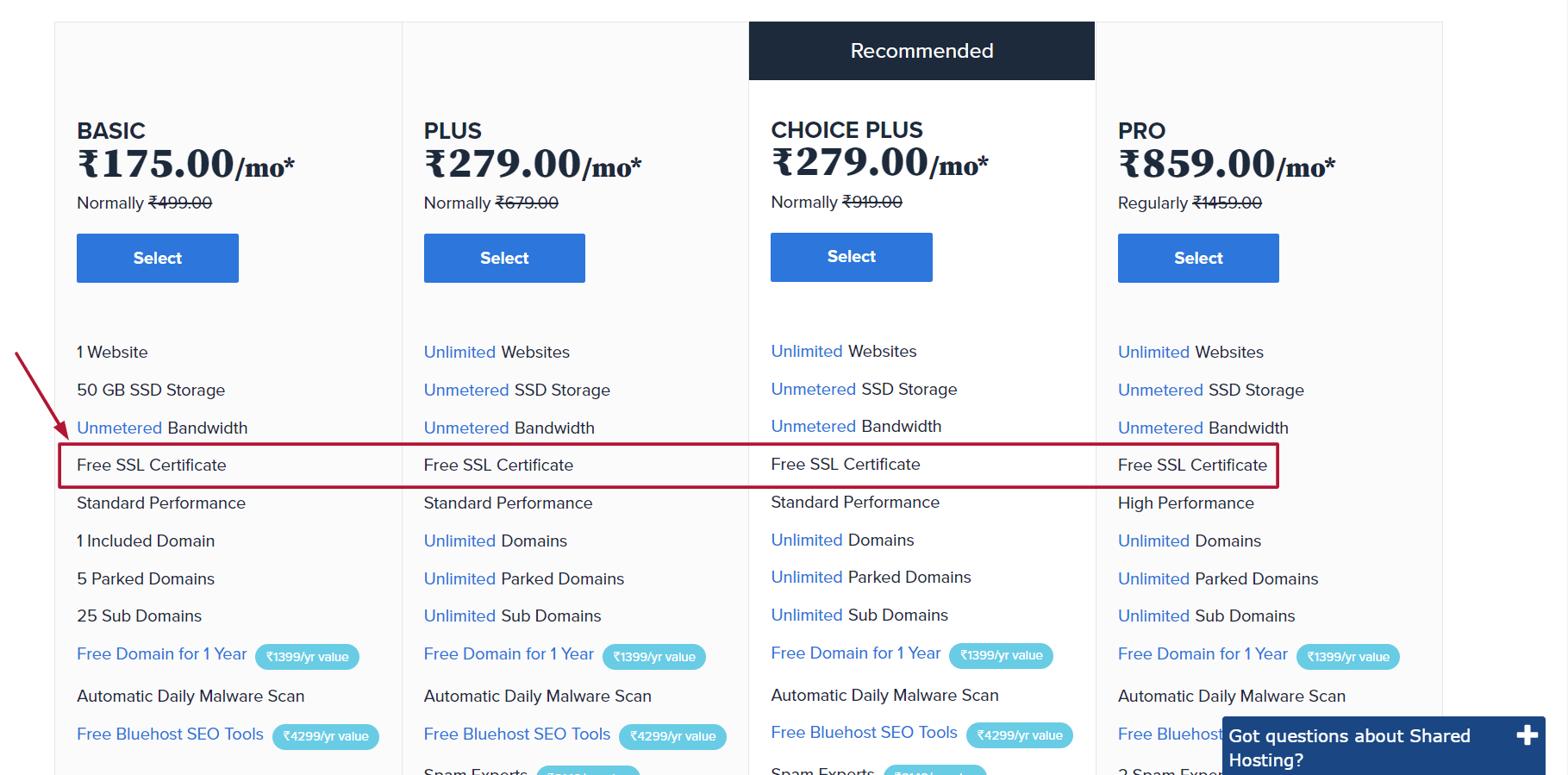Open Free Domain for 1 Year in BASIC

(x=162, y=653)
